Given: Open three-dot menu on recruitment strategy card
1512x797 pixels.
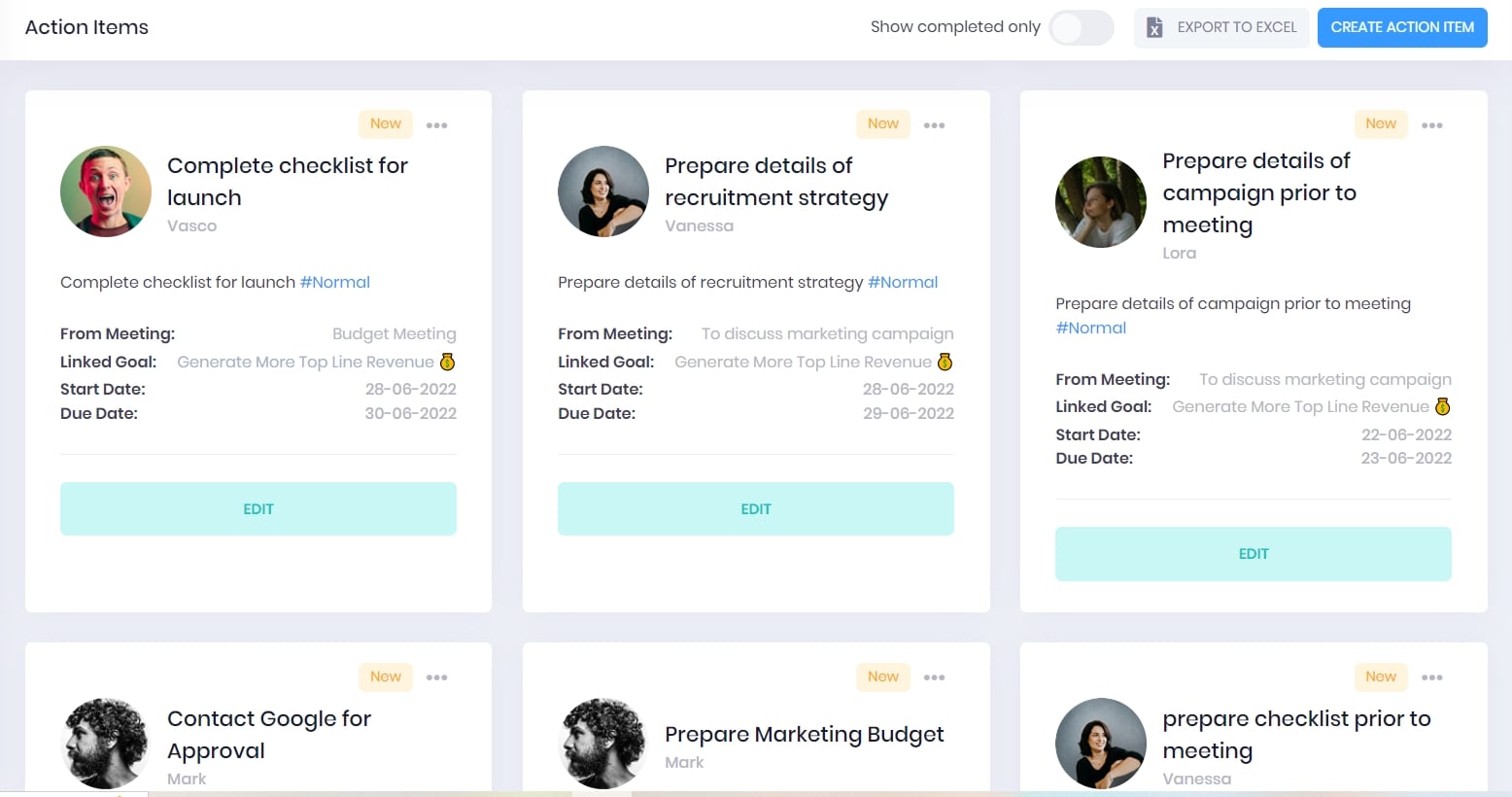Looking at the screenshot, I should click(x=935, y=125).
